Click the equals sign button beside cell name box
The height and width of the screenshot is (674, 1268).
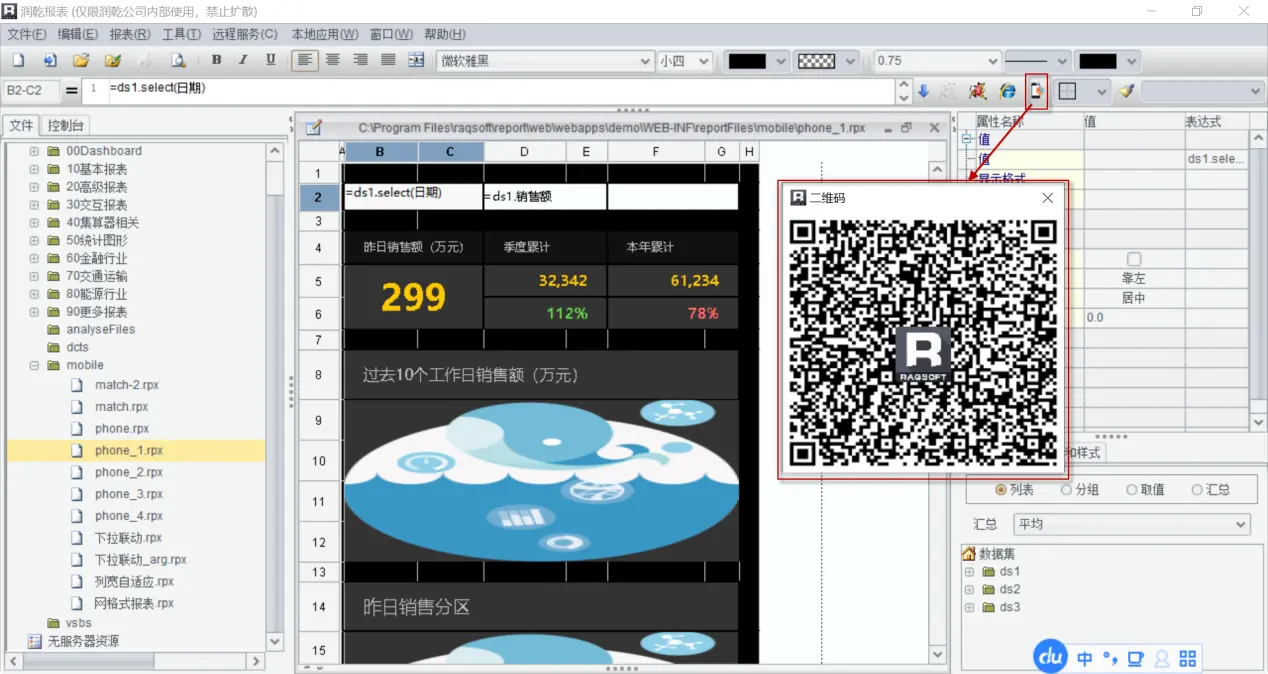71,91
